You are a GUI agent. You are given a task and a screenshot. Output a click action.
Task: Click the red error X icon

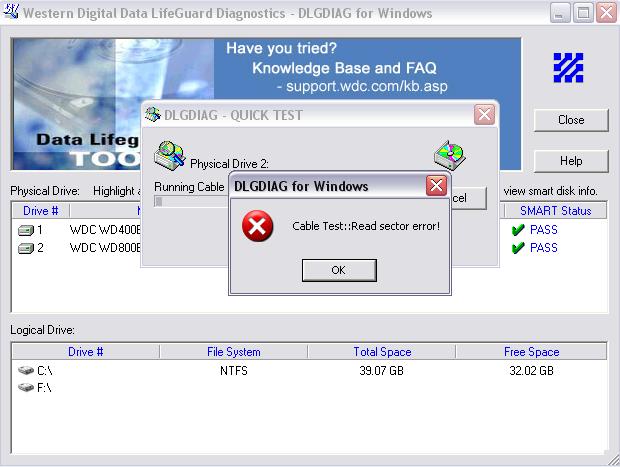257,226
